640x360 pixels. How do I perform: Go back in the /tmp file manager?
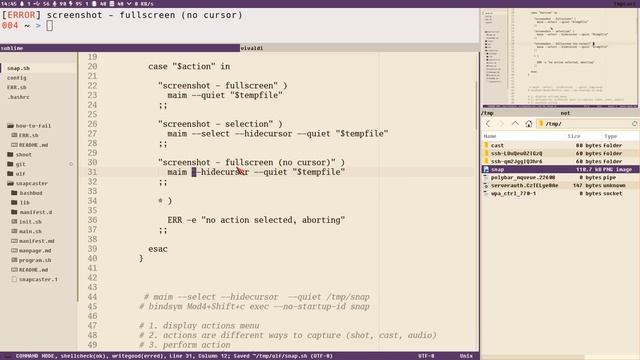pyautogui.click(x=488, y=124)
